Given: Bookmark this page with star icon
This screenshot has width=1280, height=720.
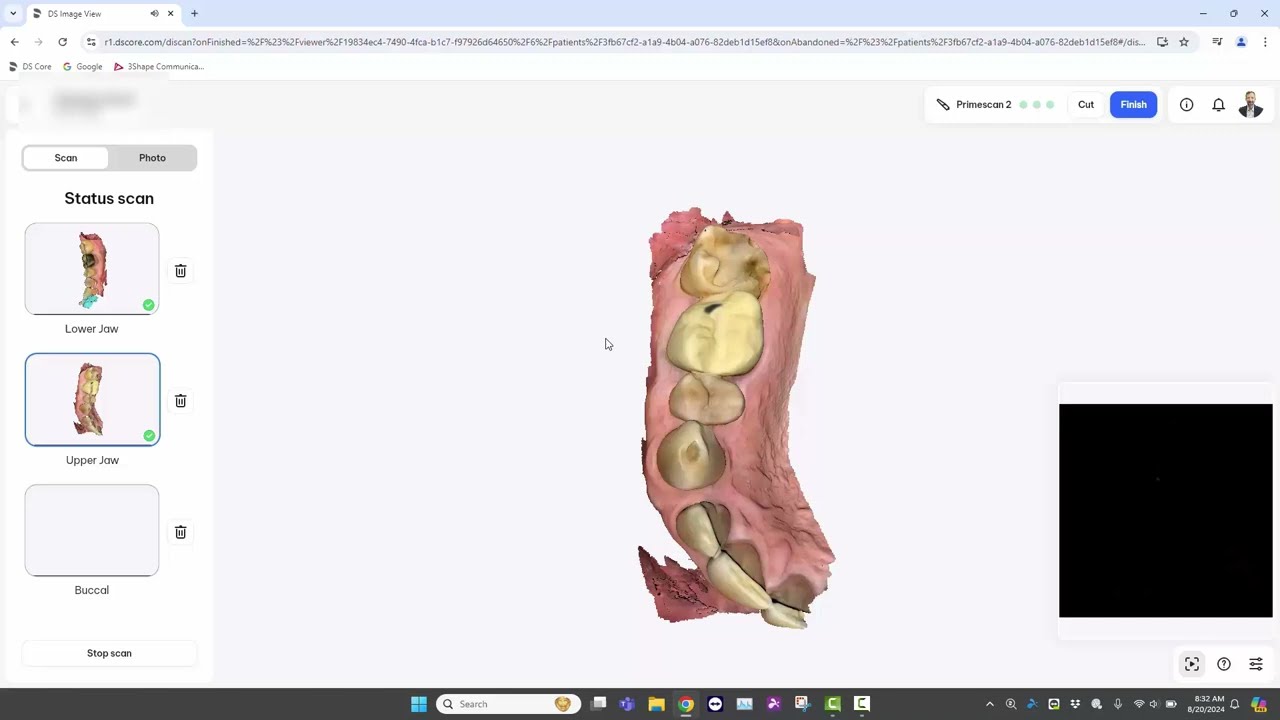Looking at the screenshot, I should pos(1184,42).
